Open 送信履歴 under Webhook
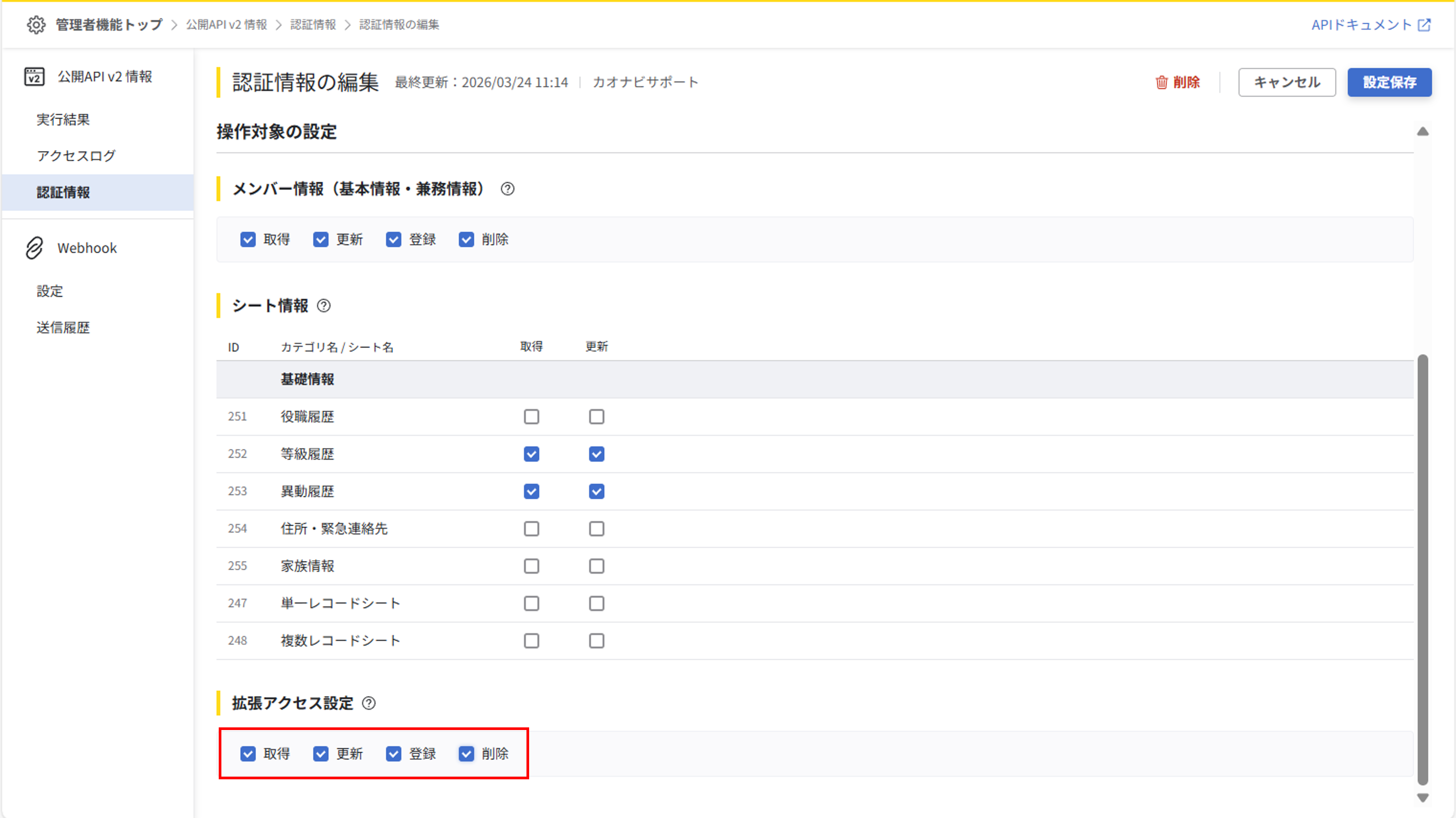 tap(63, 328)
